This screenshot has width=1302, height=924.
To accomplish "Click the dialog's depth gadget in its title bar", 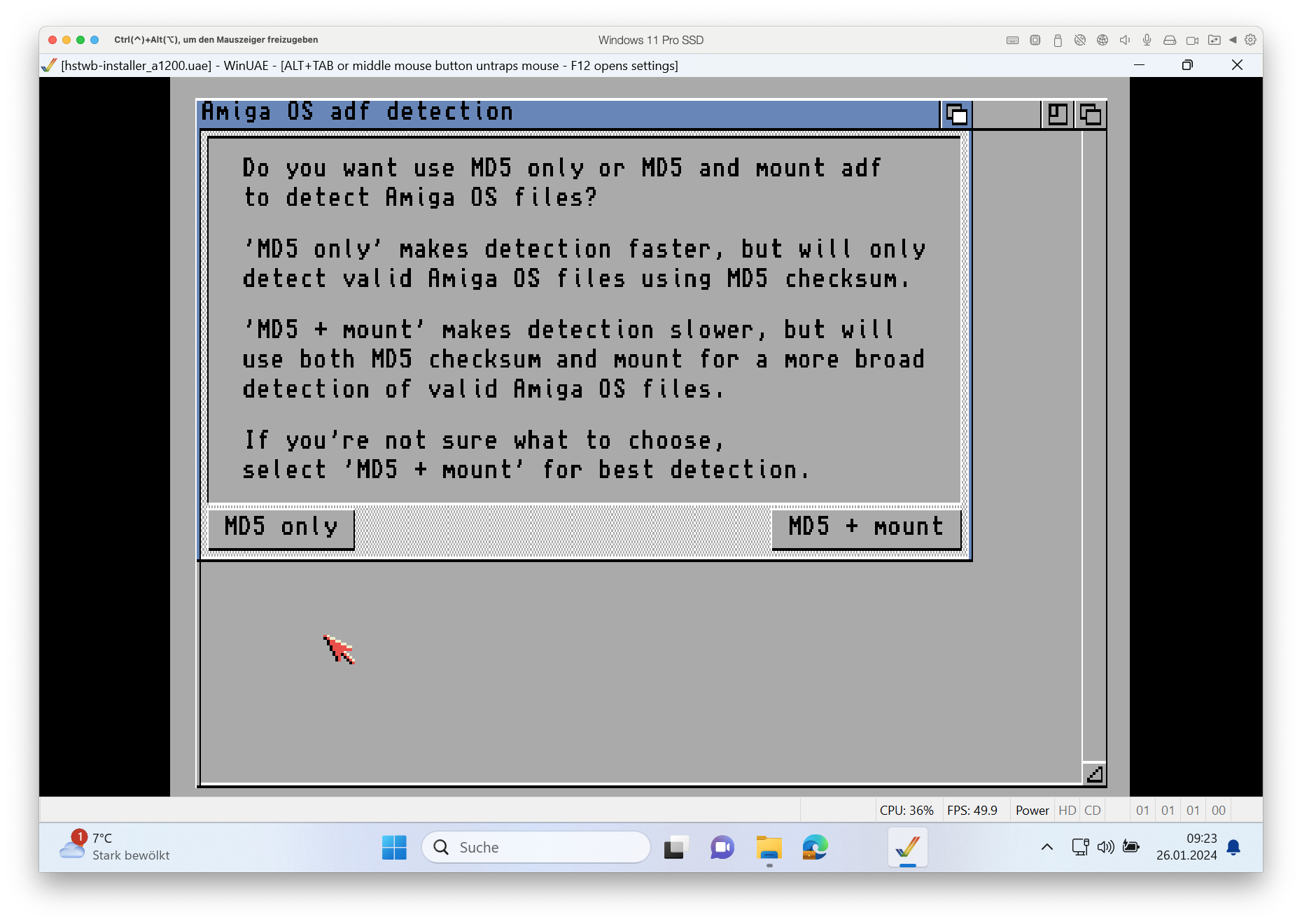I will tap(956, 114).
